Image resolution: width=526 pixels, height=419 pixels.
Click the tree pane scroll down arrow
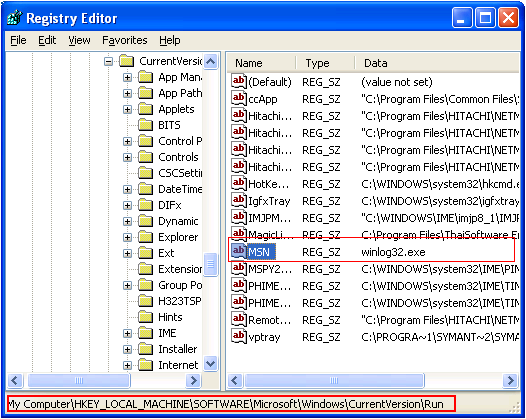211,364
